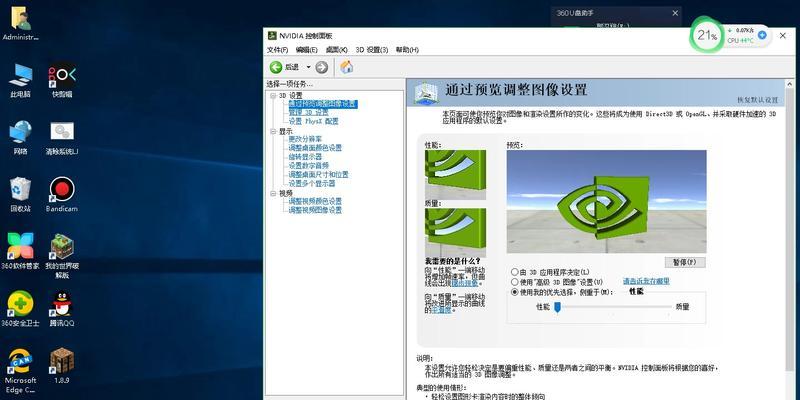Click the grey Forward arrow button

click(x=321, y=67)
